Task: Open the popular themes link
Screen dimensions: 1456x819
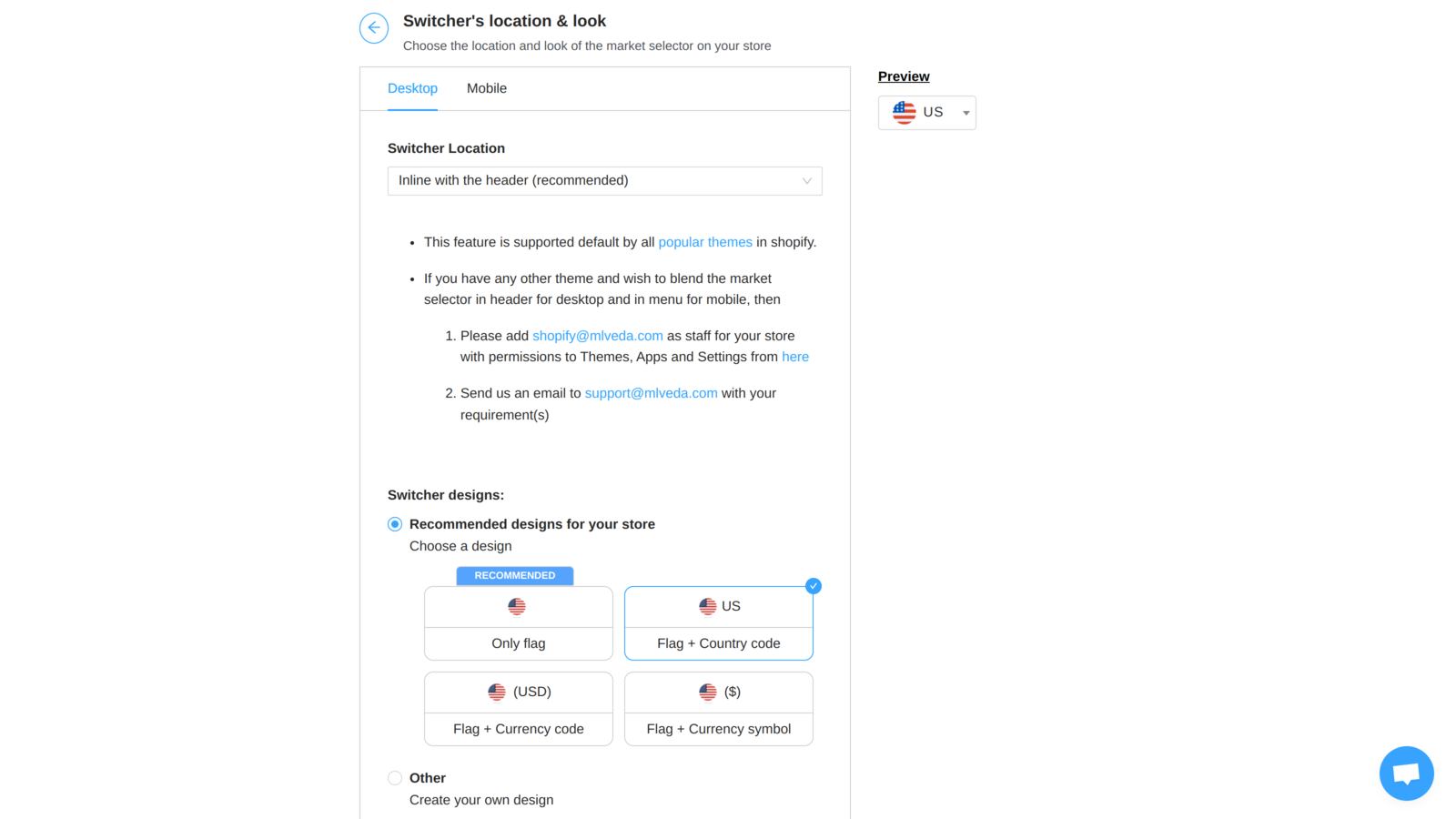Action: click(705, 242)
